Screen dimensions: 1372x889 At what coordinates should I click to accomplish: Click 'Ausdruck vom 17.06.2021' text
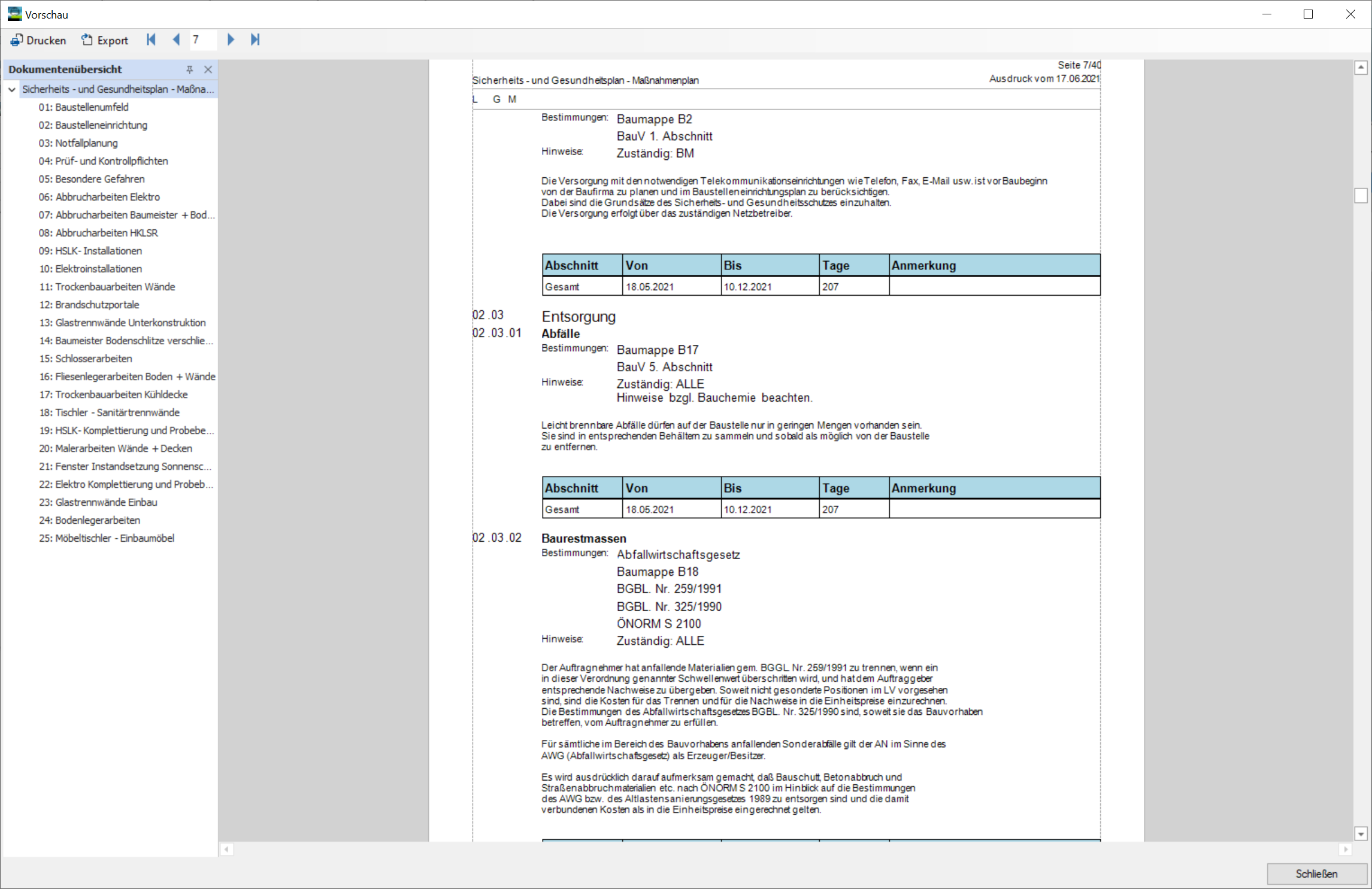1044,78
